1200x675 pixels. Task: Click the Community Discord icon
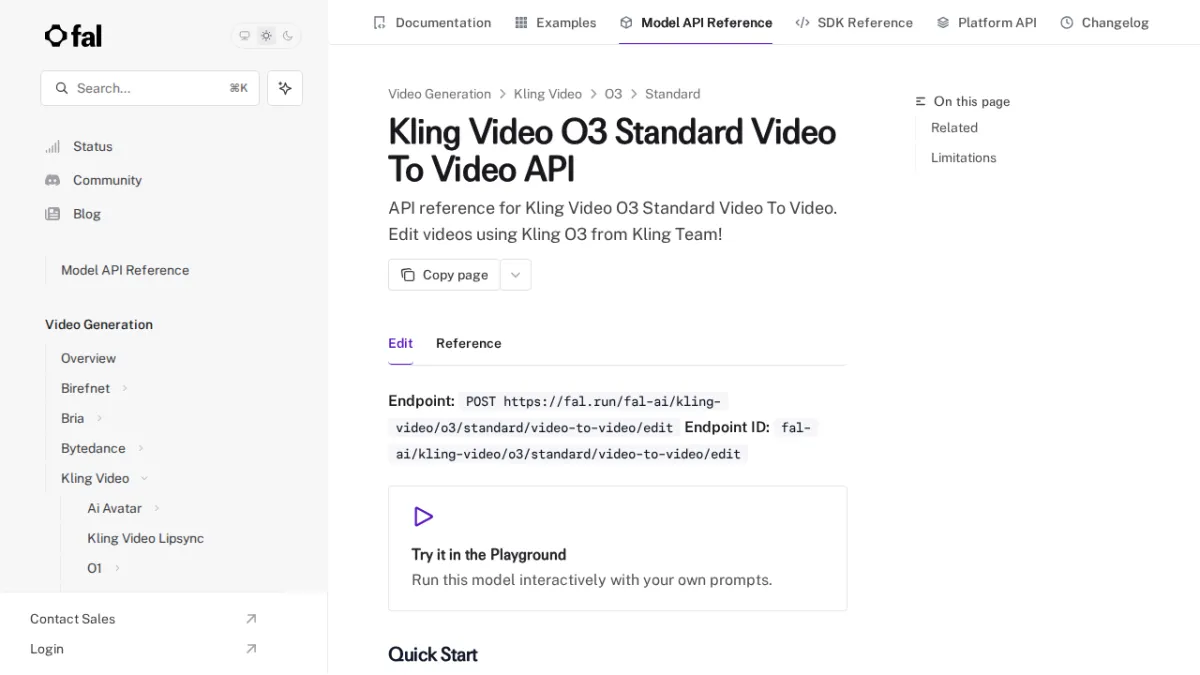pos(53,180)
